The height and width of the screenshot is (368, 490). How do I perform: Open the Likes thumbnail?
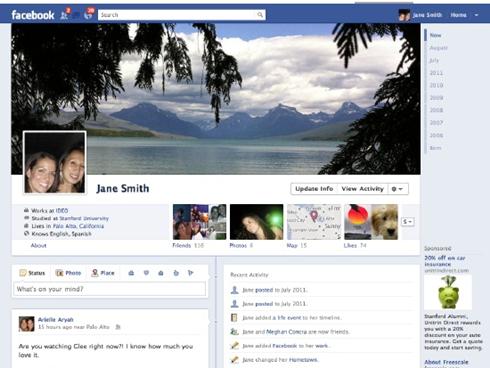pos(371,222)
